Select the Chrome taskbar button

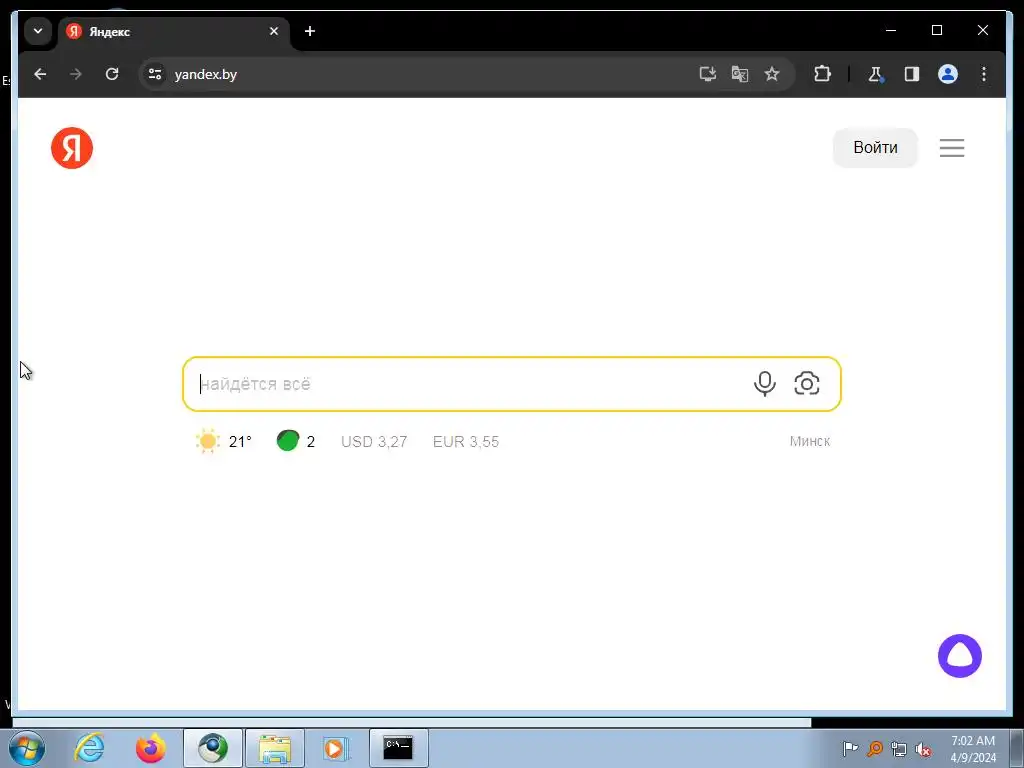click(213, 748)
